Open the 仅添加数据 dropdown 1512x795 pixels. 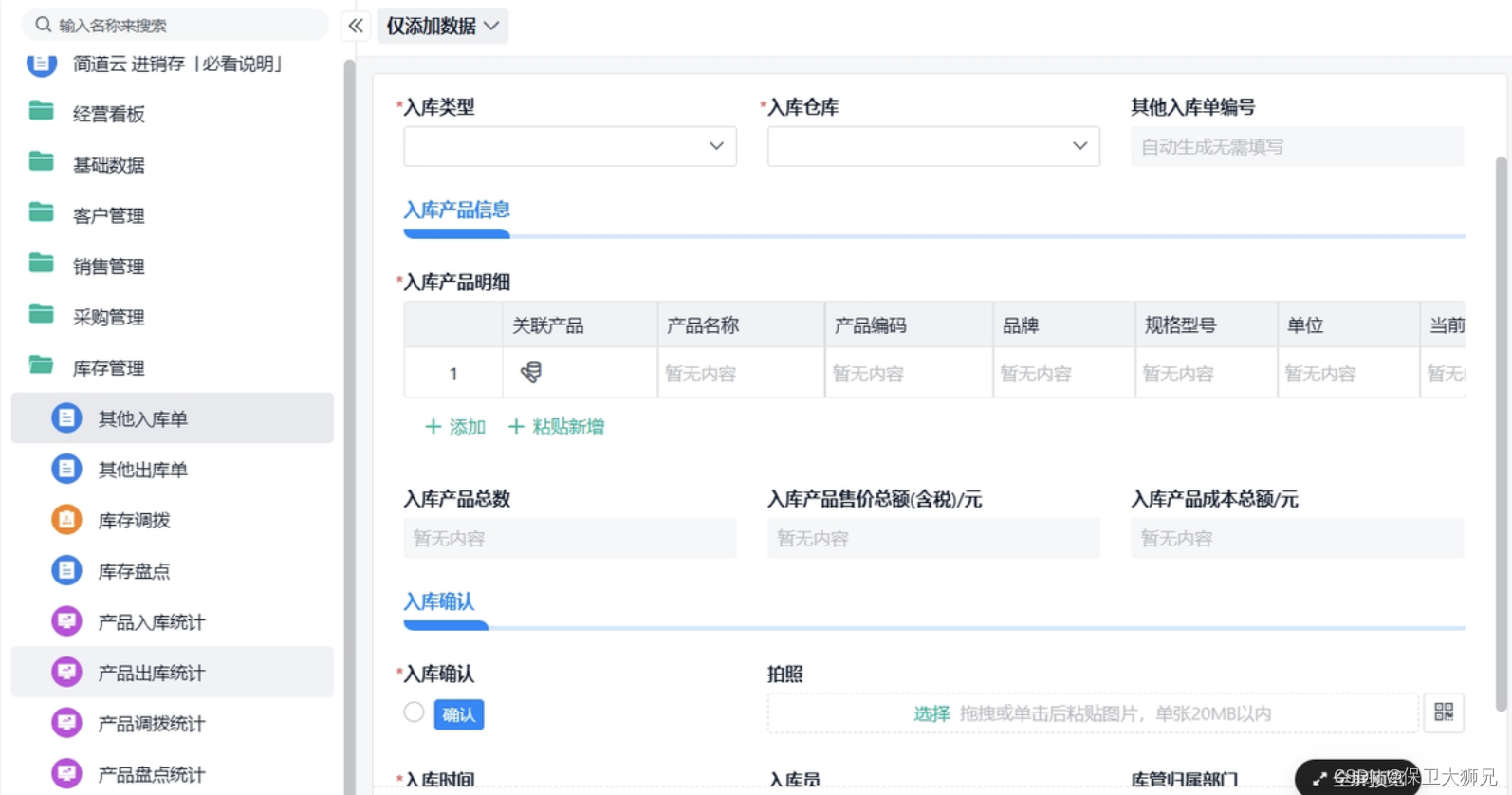[443, 26]
